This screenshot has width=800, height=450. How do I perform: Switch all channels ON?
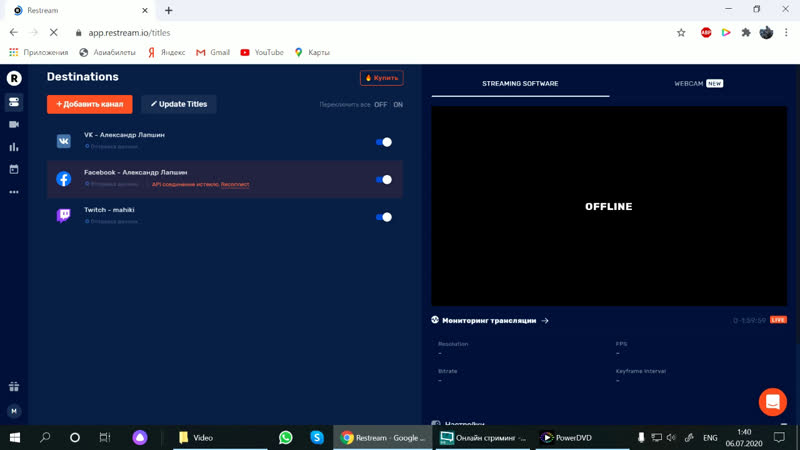(x=398, y=105)
